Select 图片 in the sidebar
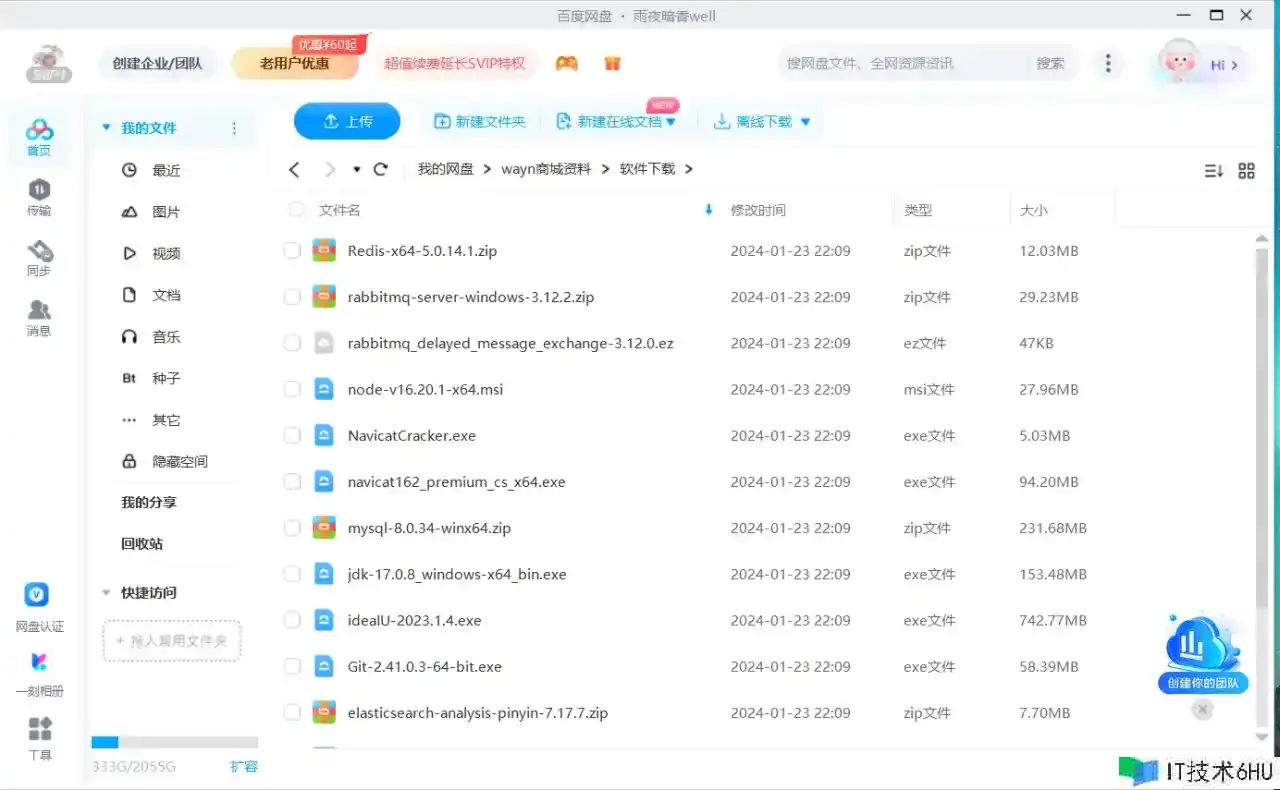 (166, 212)
